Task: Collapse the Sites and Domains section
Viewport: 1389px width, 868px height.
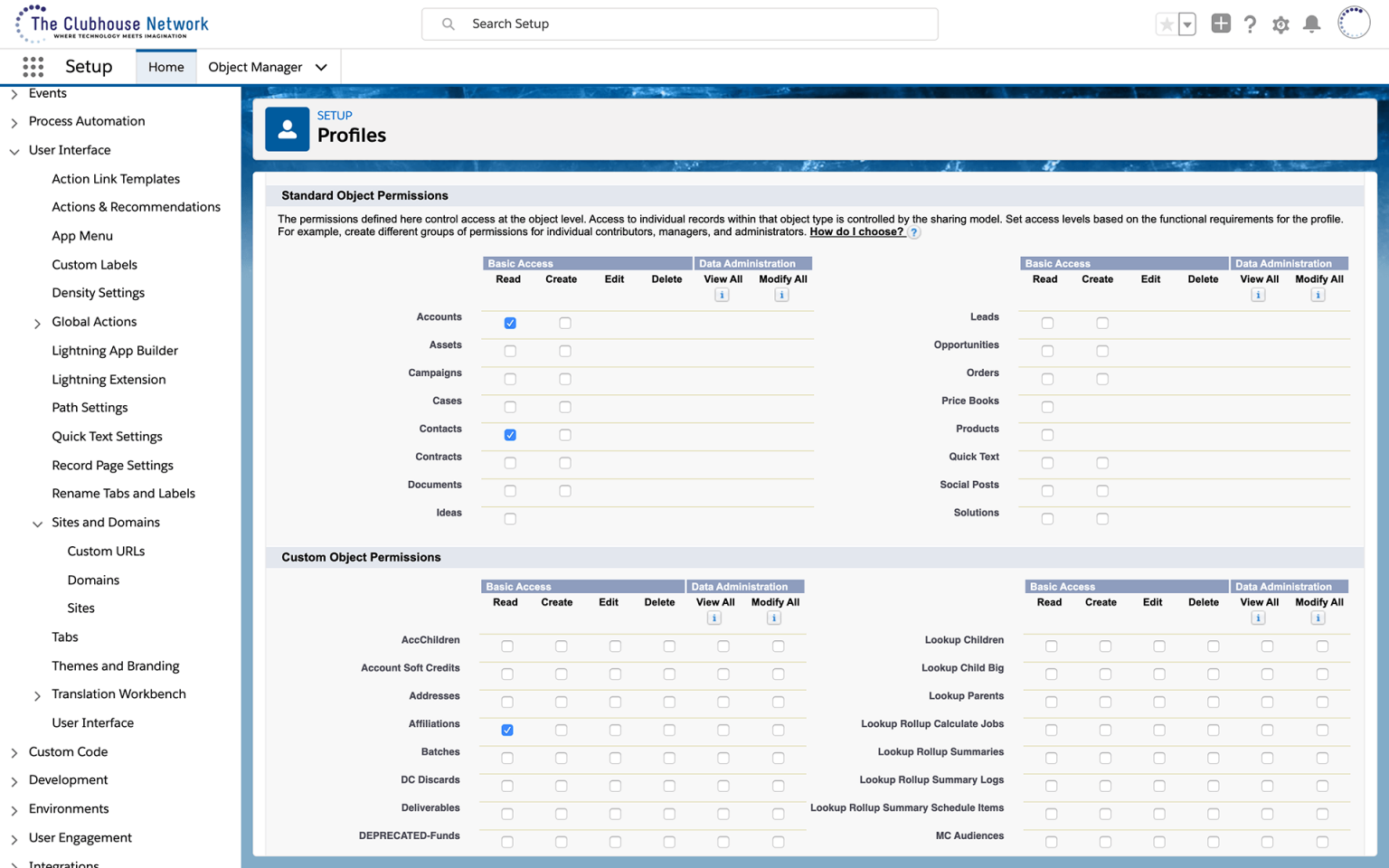Action: (37, 523)
